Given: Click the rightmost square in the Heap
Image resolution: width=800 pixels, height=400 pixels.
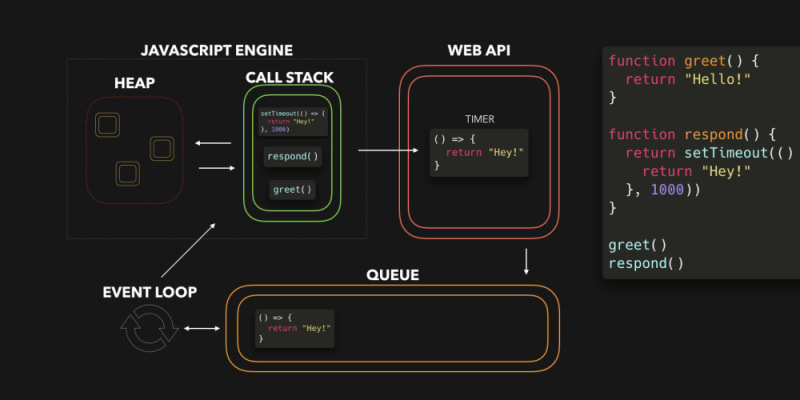Looking at the screenshot, I should coord(163,149).
